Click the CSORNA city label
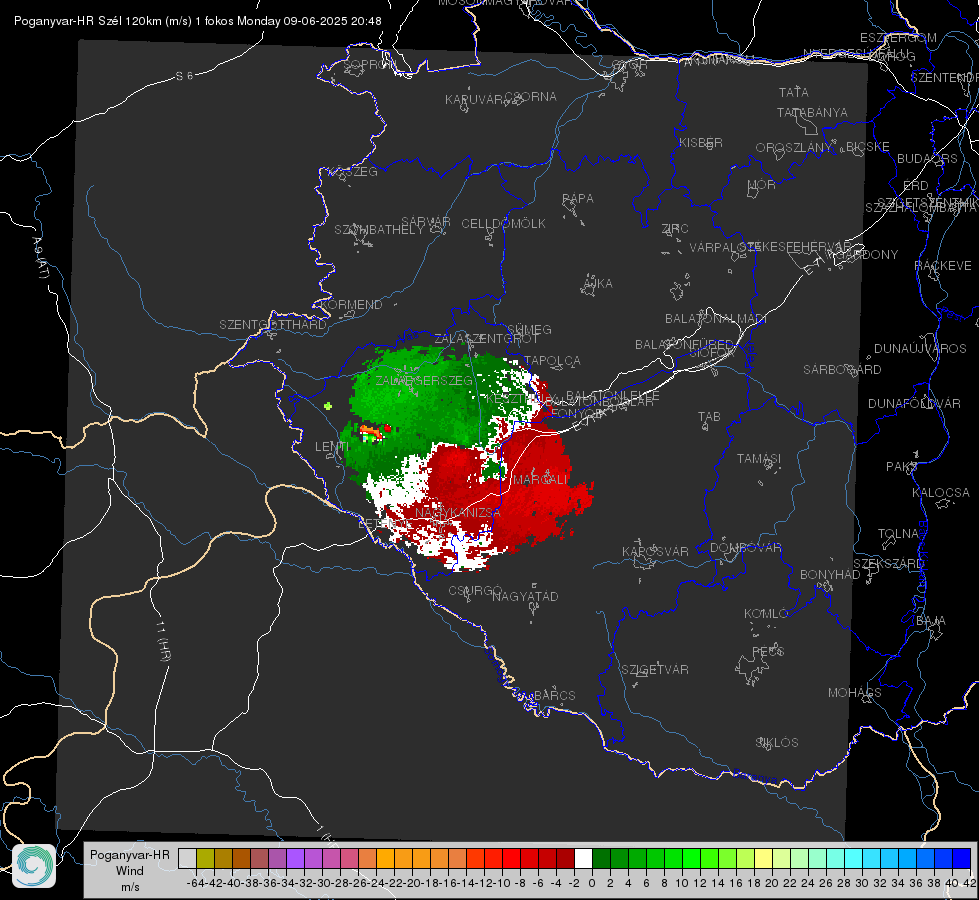This screenshot has height=900, width=979. click(x=531, y=96)
